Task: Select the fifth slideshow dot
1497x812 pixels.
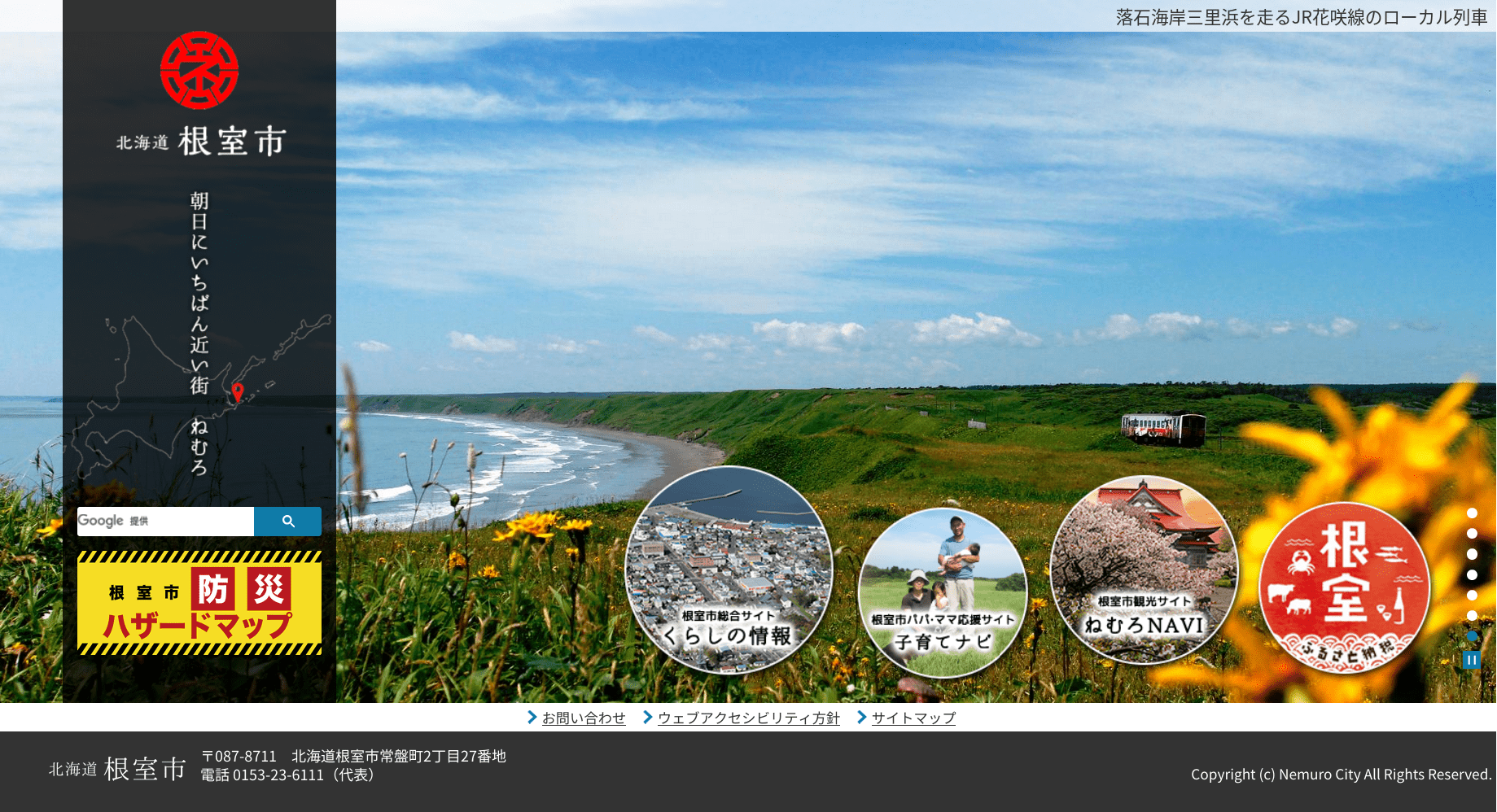Action: (1472, 596)
